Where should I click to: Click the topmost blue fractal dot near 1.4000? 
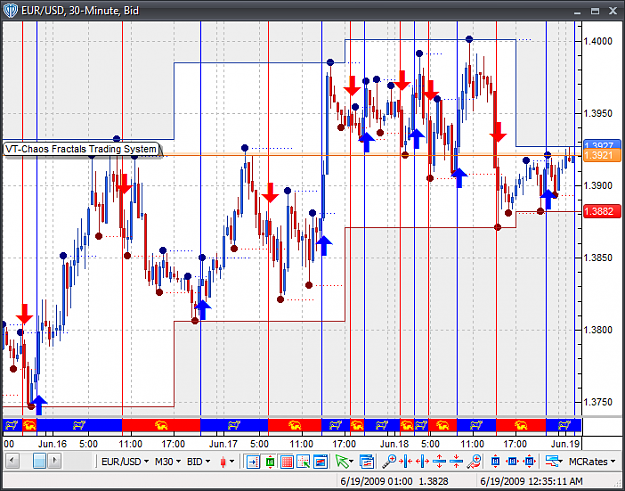click(469, 39)
